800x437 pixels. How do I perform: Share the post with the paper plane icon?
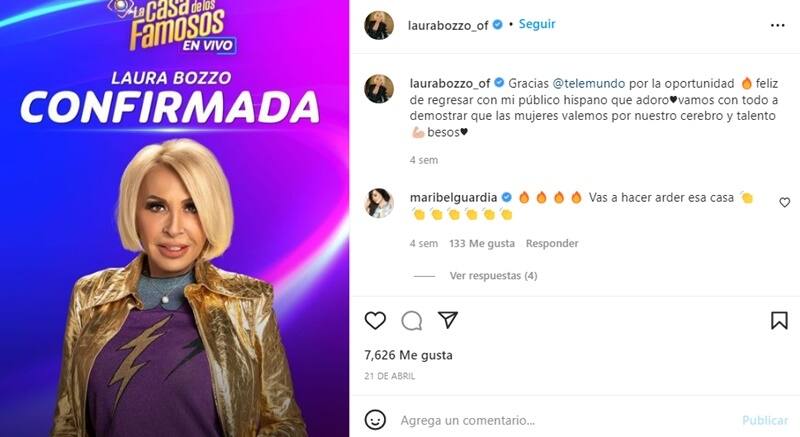[x=448, y=320]
